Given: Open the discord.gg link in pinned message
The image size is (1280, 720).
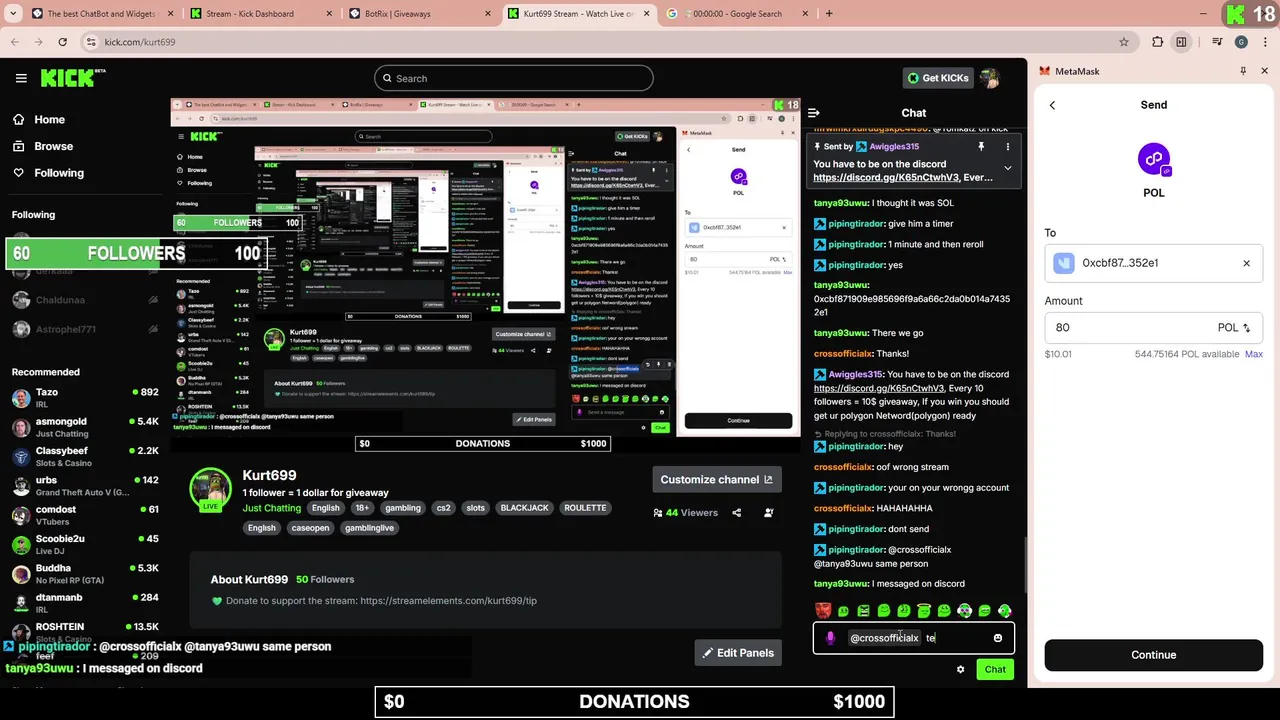Looking at the screenshot, I should pyautogui.click(x=886, y=178).
